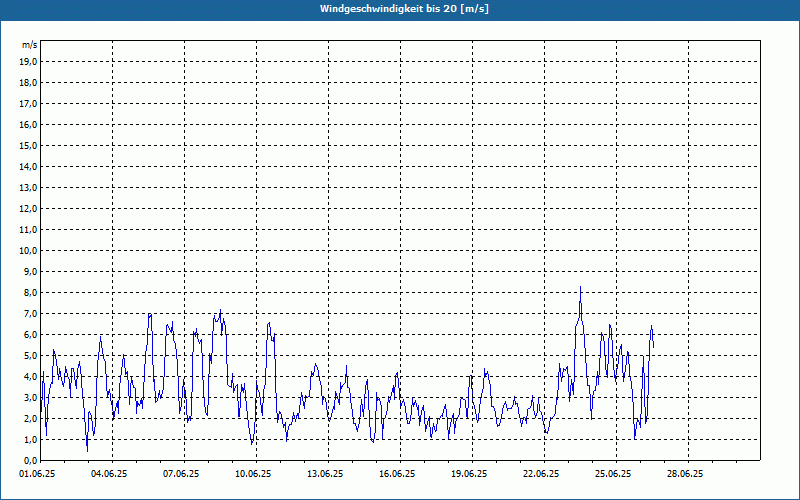Click the date label '22.06.25'

[541, 474]
